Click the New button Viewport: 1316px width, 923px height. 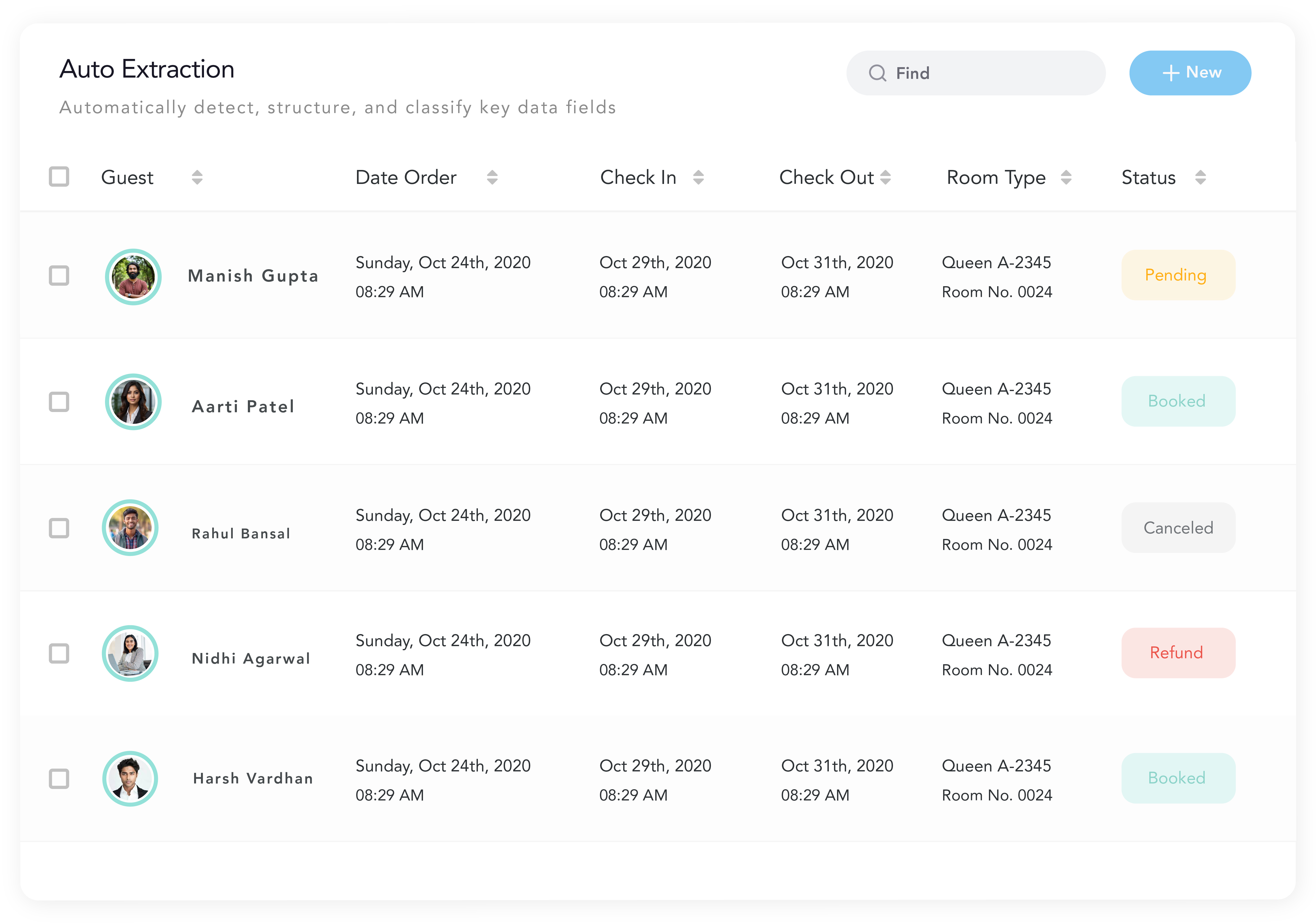click(x=1190, y=73)
